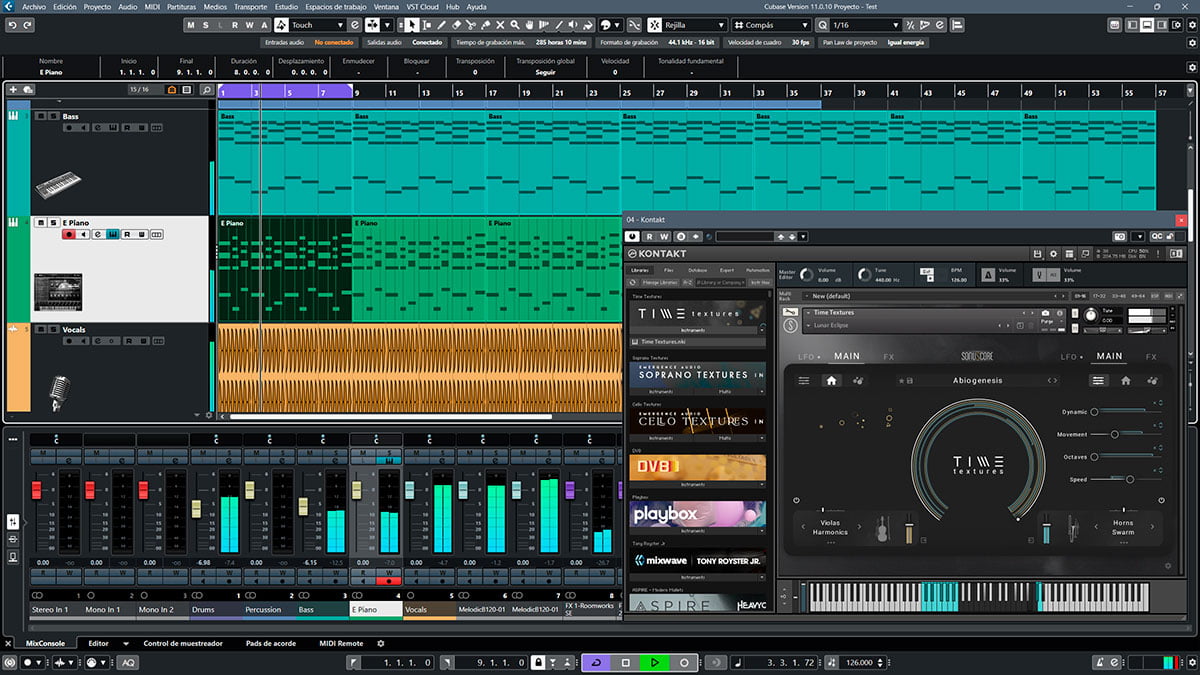Screen dimensions: 1200x675
Task: Click the add track plus icon
Action: point(13,90)
